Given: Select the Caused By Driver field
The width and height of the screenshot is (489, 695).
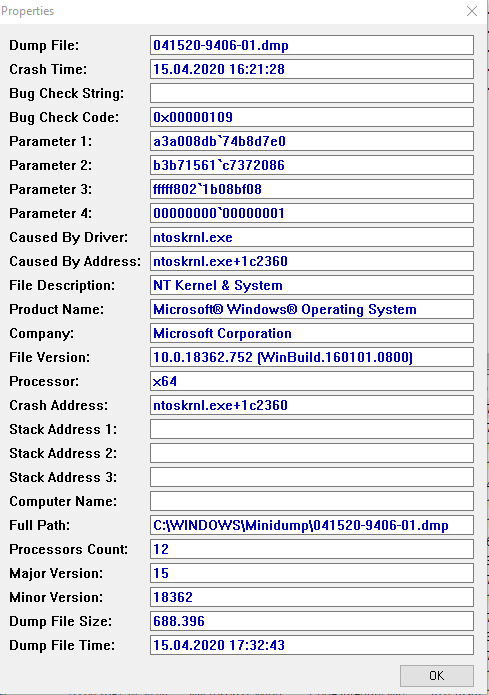Looking at the screenshot, I should click(x=312, y=237).
